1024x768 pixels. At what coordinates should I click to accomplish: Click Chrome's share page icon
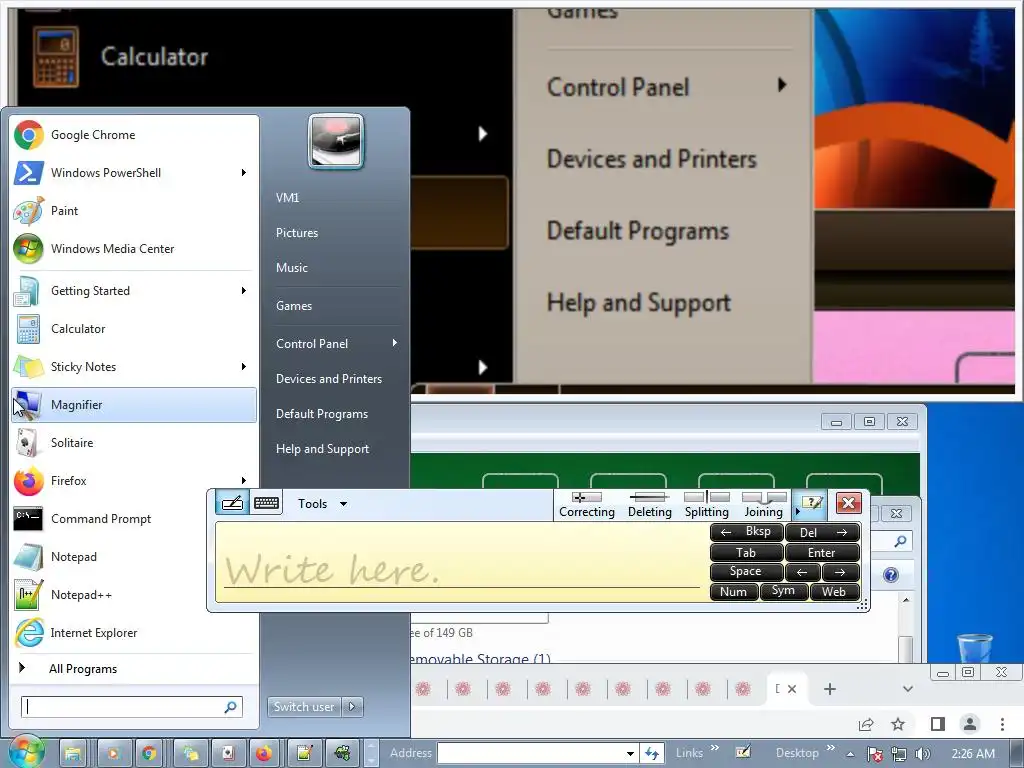[x=866, y=724]
